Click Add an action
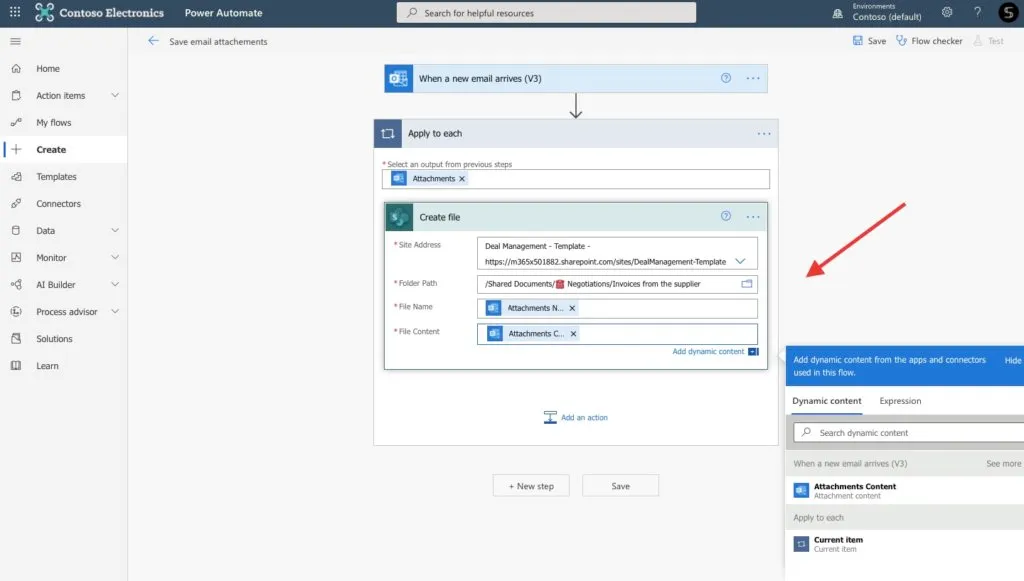 coord(575,417)
